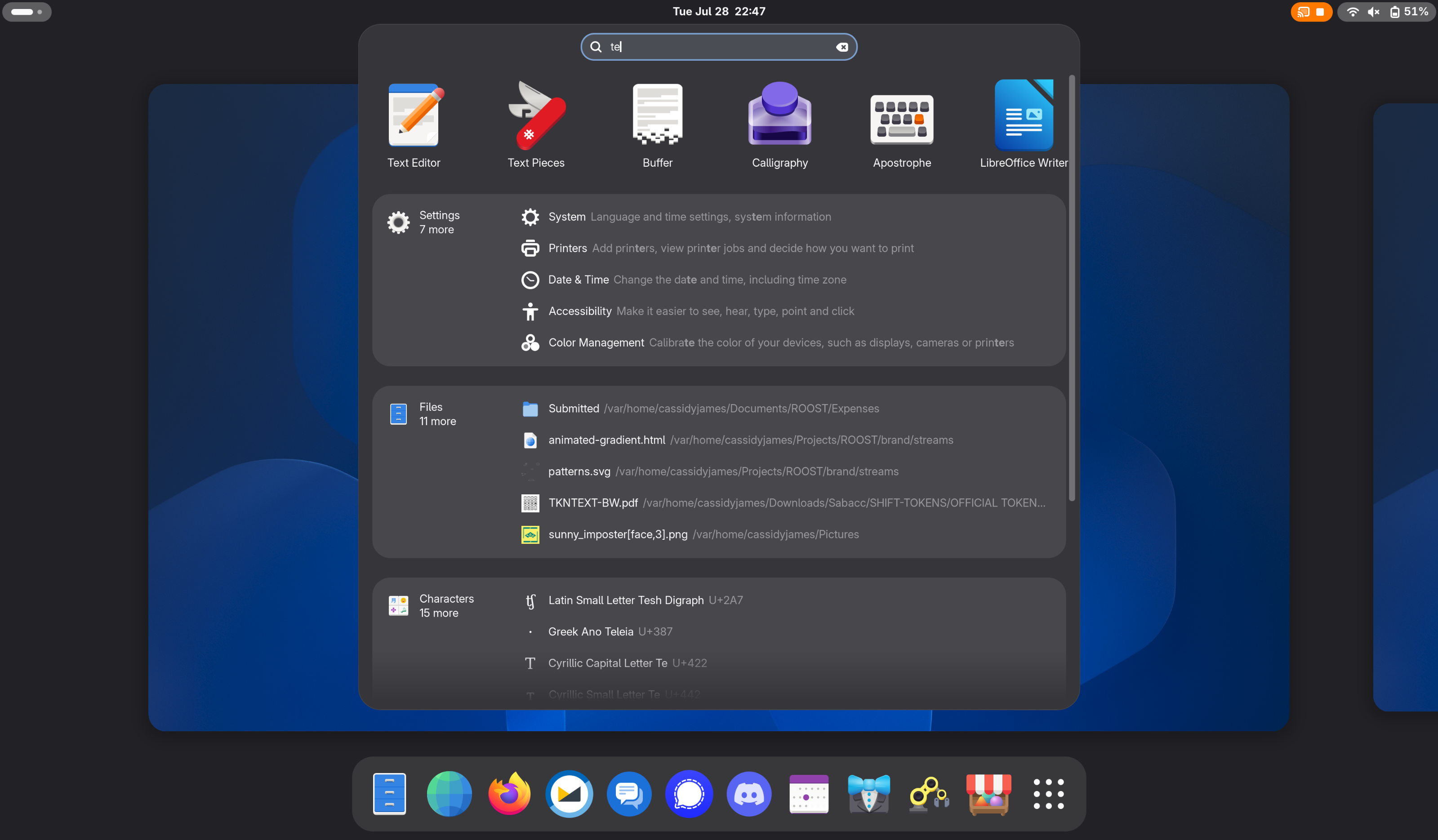This screenshot has height=840, width=1438.
Task: Launch Signal from the dock
Action: pyautogui.click(x=689, y=794)
